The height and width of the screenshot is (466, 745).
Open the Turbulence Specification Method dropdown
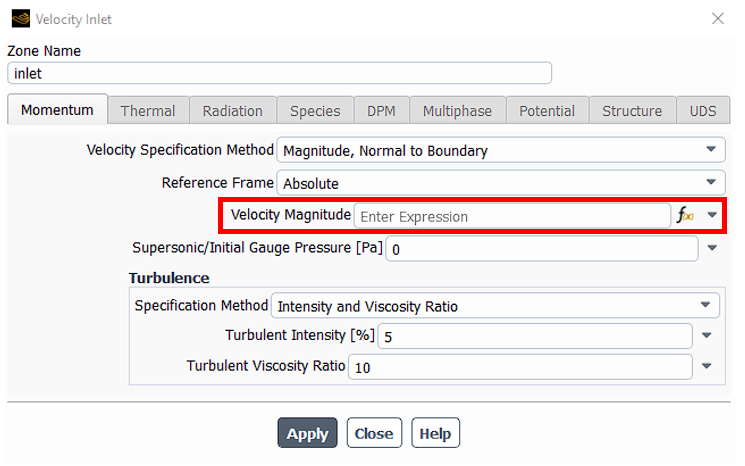point(495,305)
